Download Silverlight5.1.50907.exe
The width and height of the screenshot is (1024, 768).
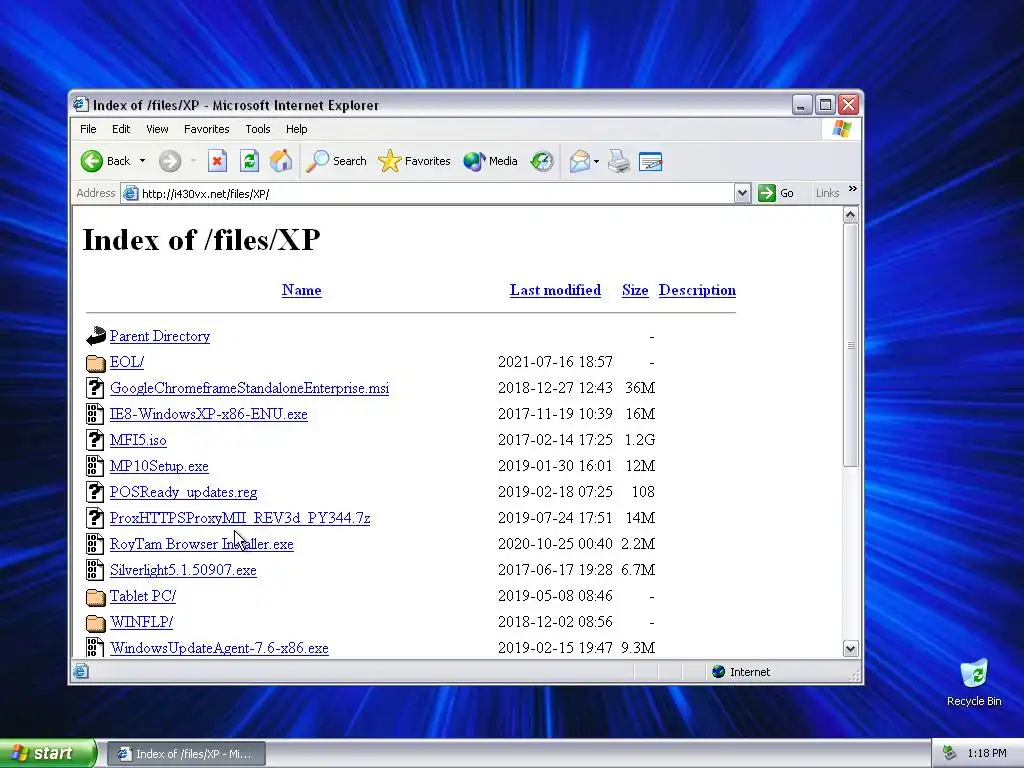[x=183, y=570]
